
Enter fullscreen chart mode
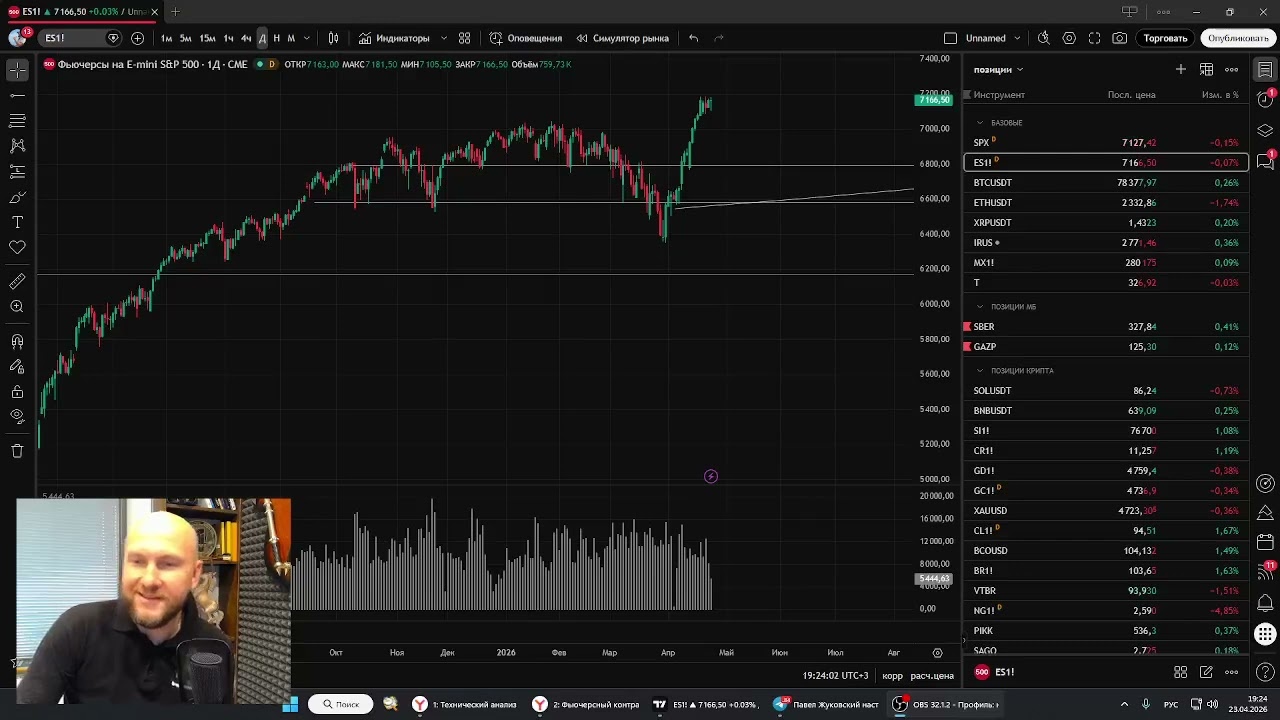click(1094, 38)
